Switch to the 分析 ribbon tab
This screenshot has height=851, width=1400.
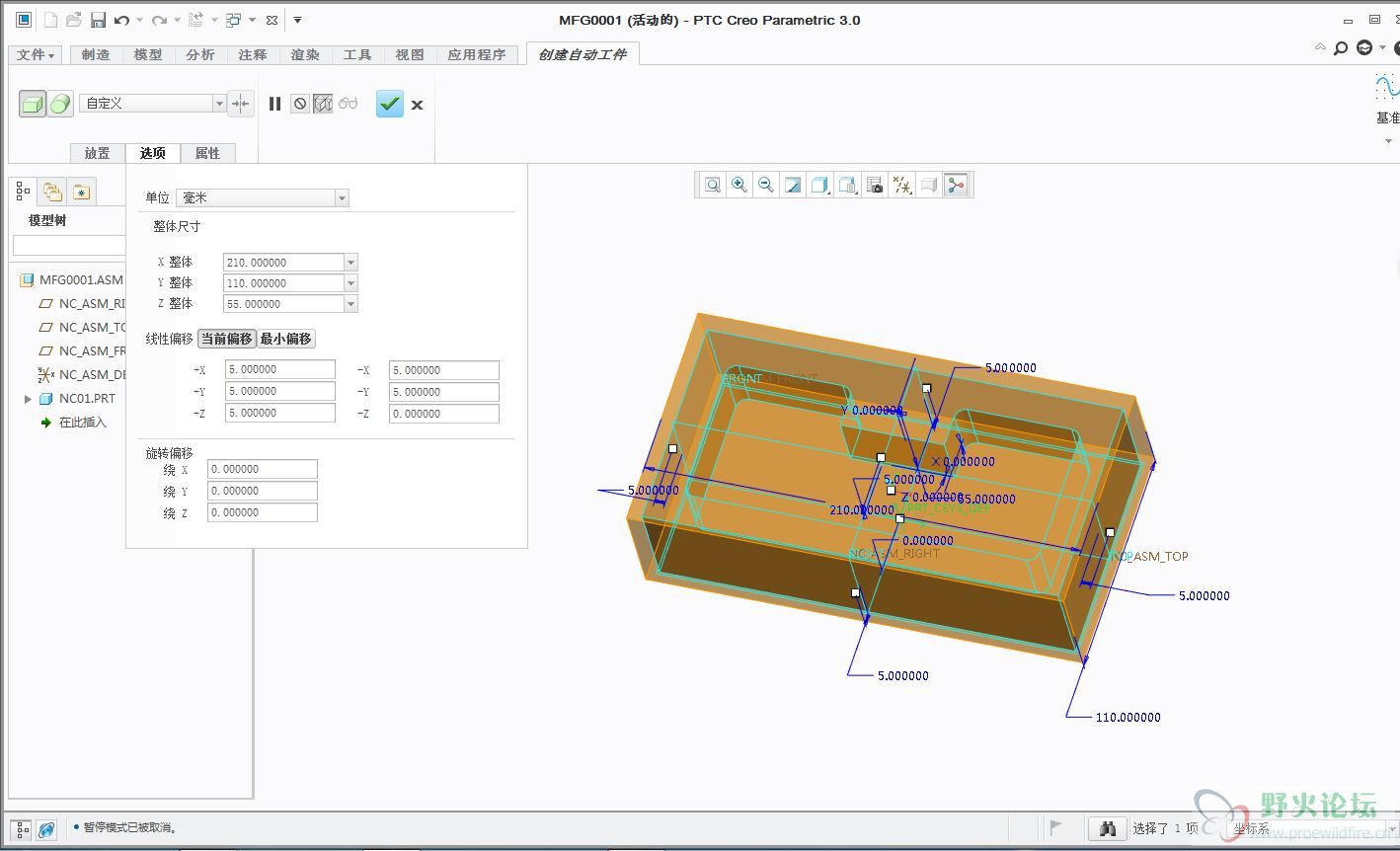(200, 54)
